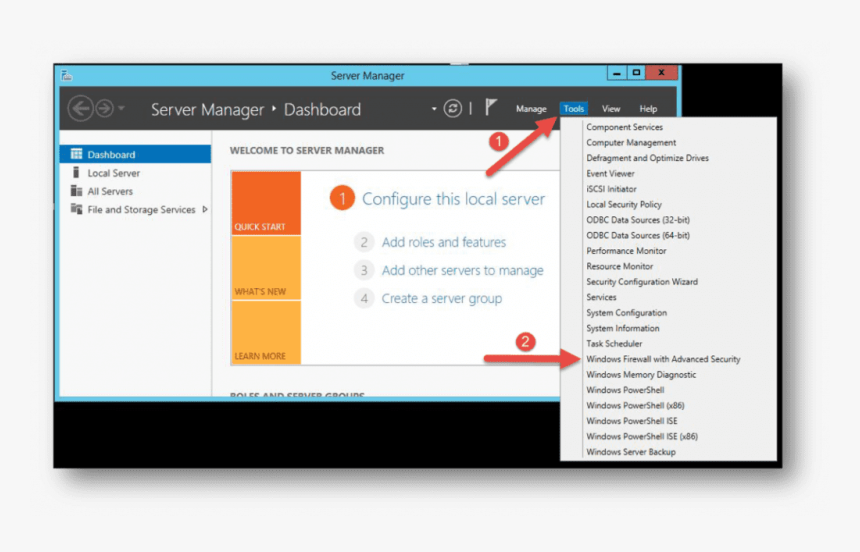Click Add roles and features link
The image size is (860, 552).
click(444, 242)
